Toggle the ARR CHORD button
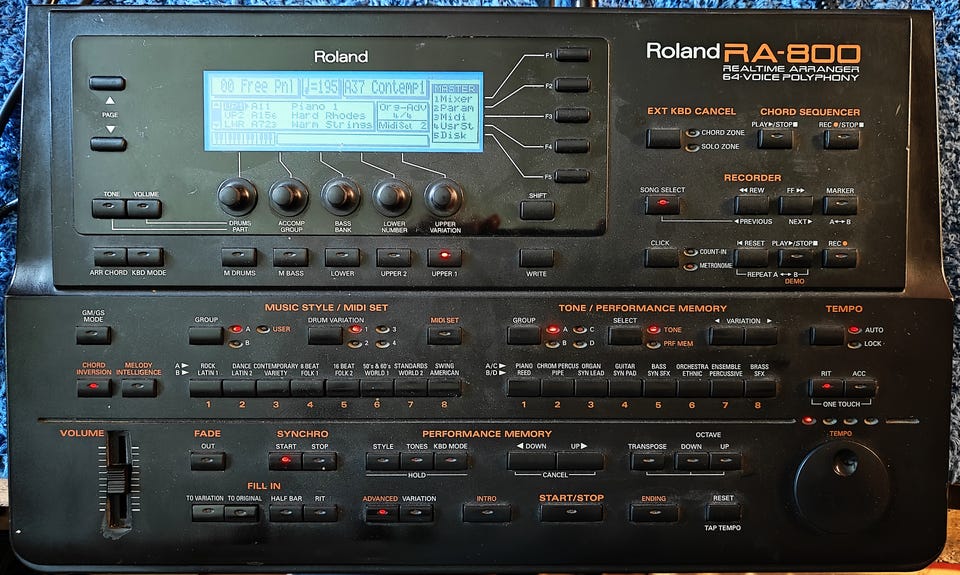 tap(110, 257)
